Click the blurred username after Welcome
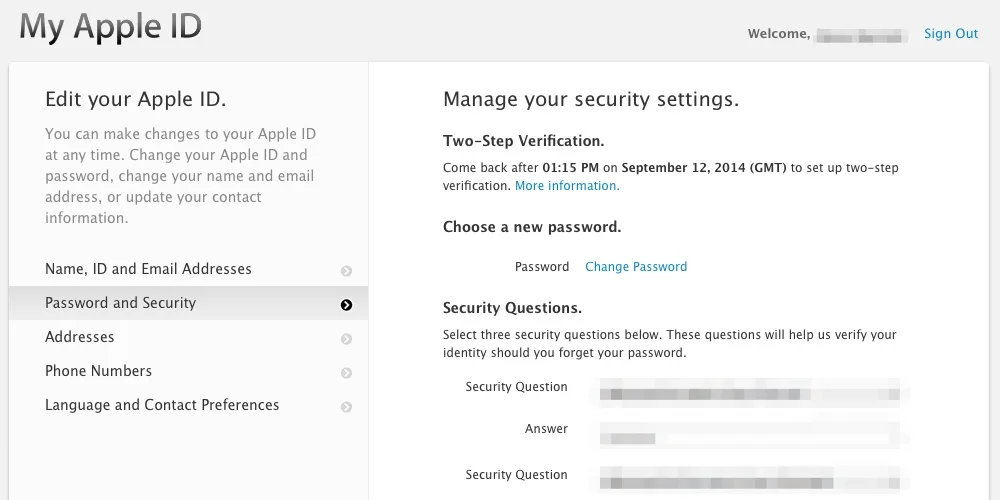The width and height of the screenshot is (1000, 500). [862, 35]
